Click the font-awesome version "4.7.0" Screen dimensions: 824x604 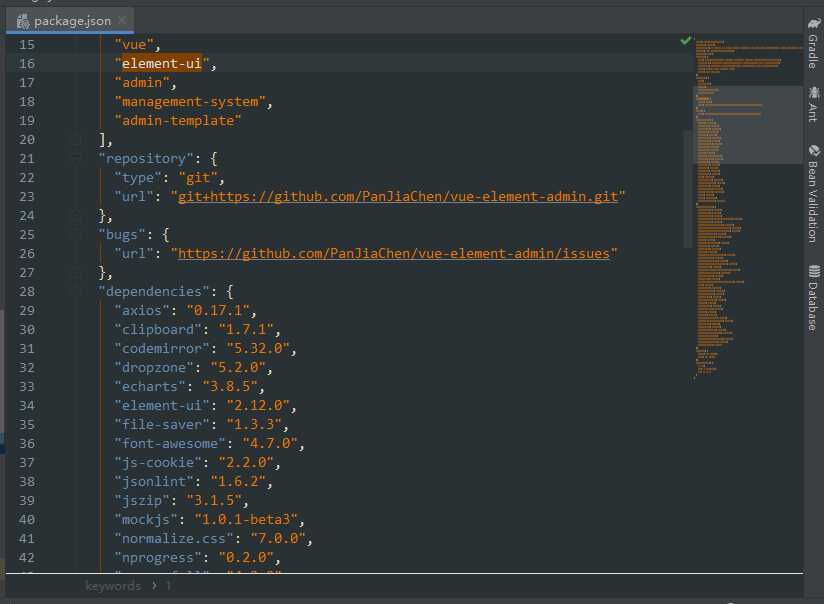pos(270,444)
